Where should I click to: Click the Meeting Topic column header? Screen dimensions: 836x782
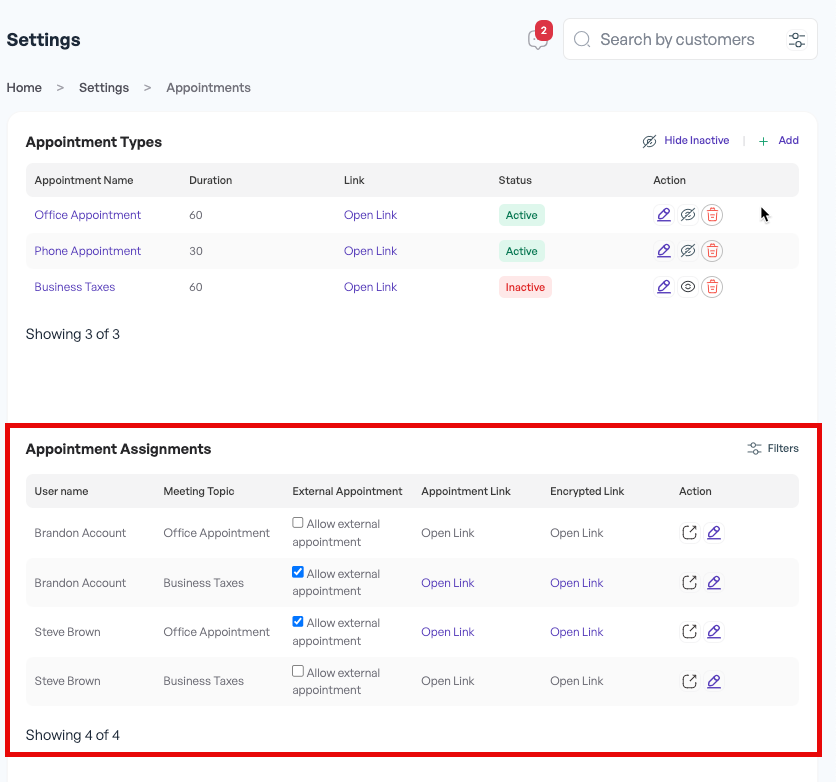click(199, 491)
